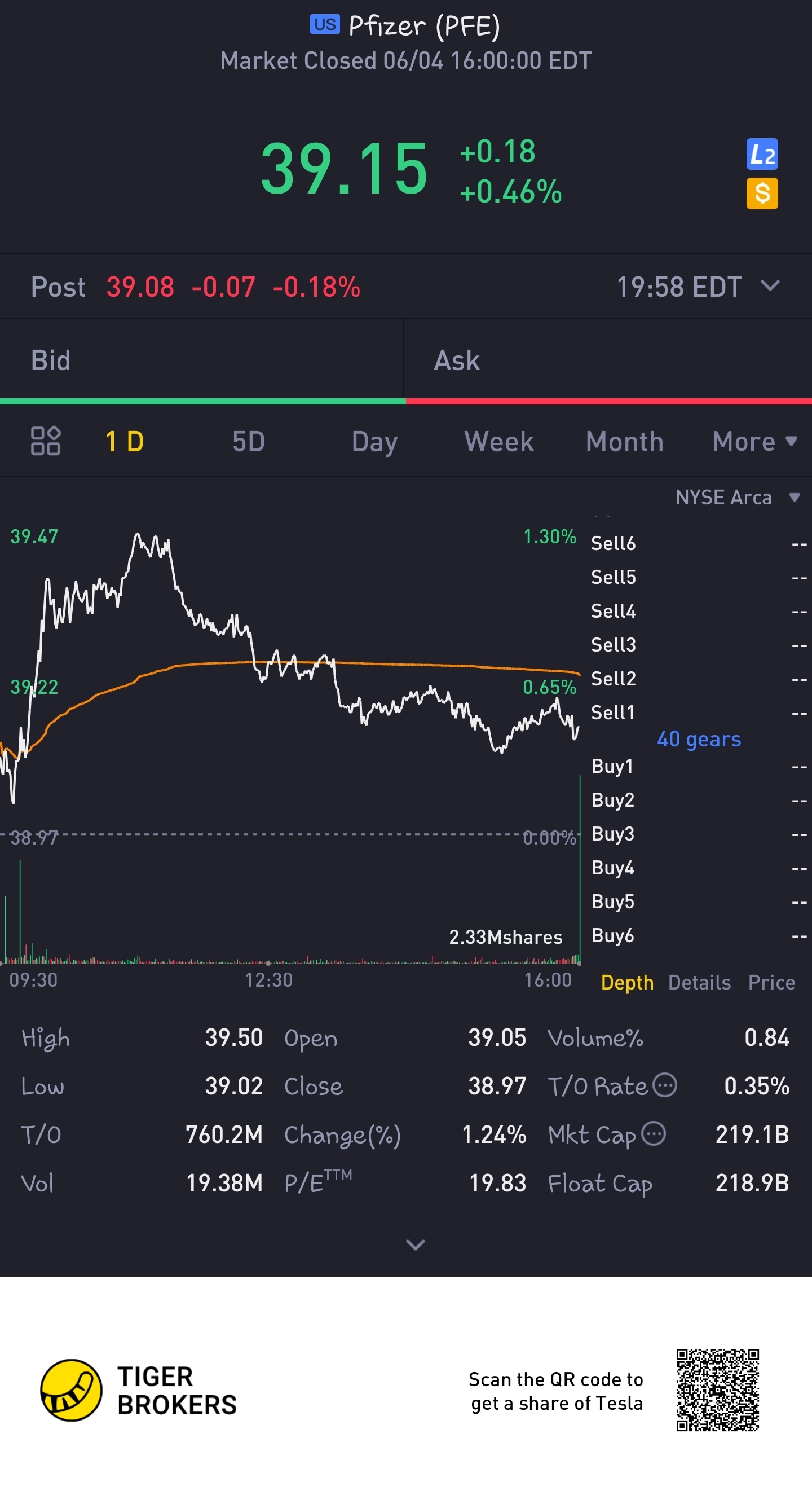This screenshot has width=812, height=1504.
Task: Switch order book to Price view
Action: tap(771, 983)
